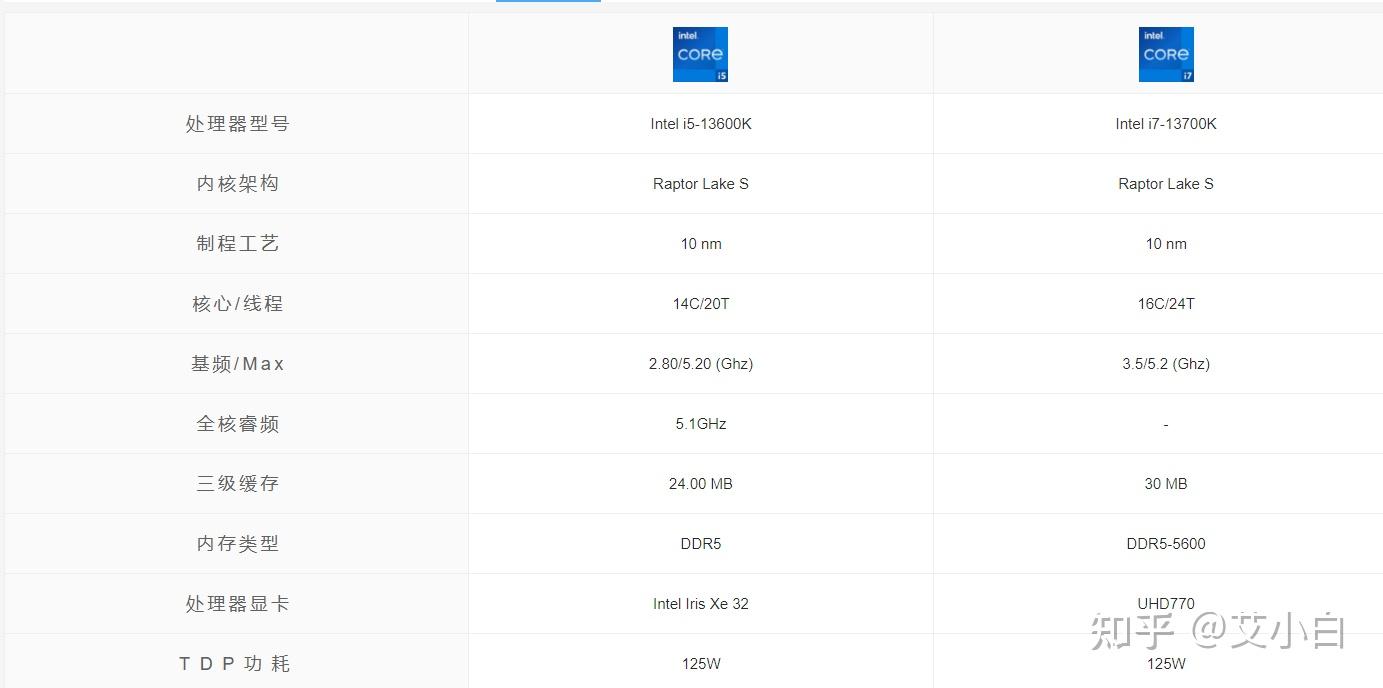Image resolution: width=1383 pixels, height=688 pixels.
Task: Click the 2.80/5.20 (Ghz) frequency cell
Action: (701, 364)
